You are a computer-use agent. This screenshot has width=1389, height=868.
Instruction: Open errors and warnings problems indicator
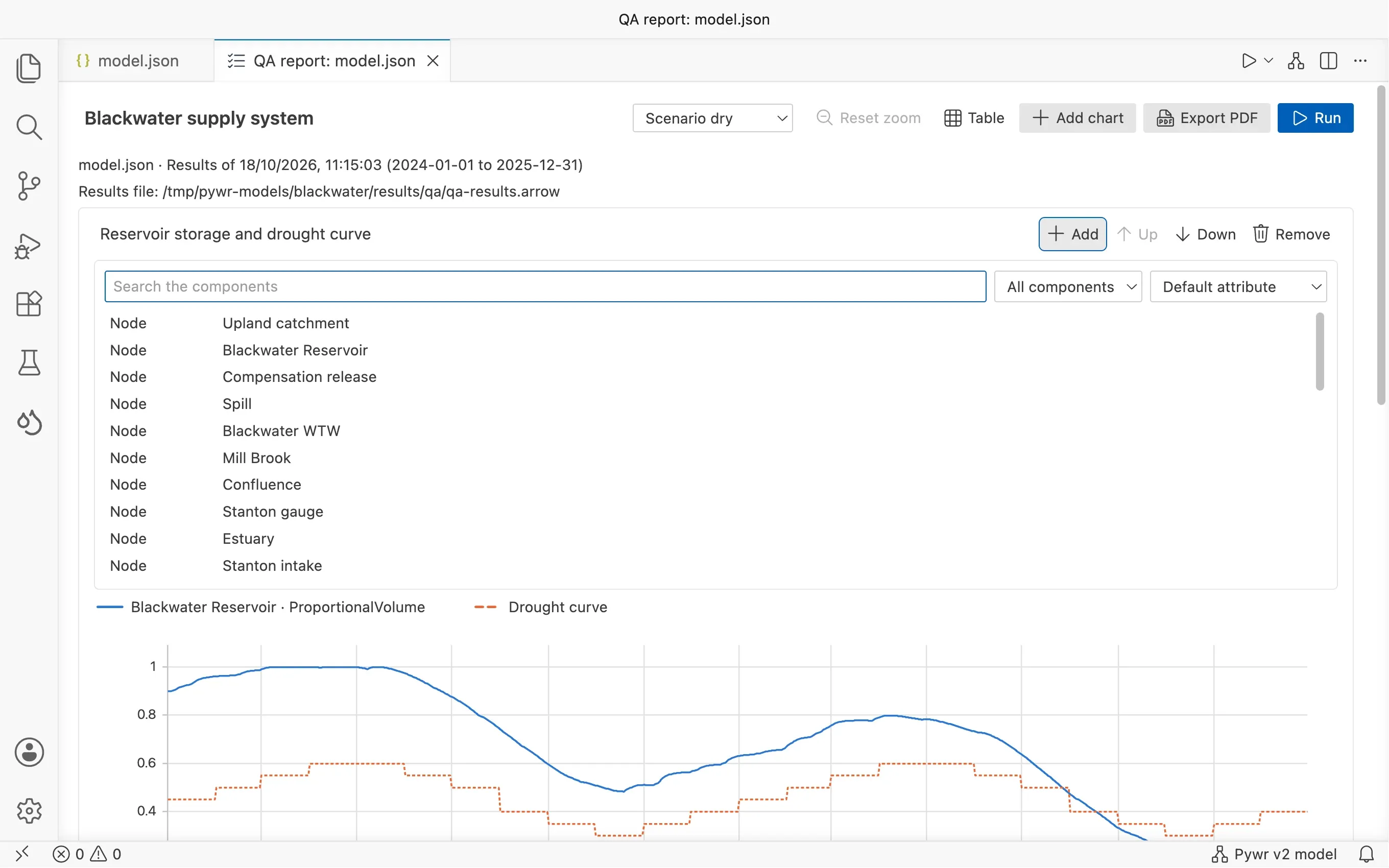pos(87,854)
